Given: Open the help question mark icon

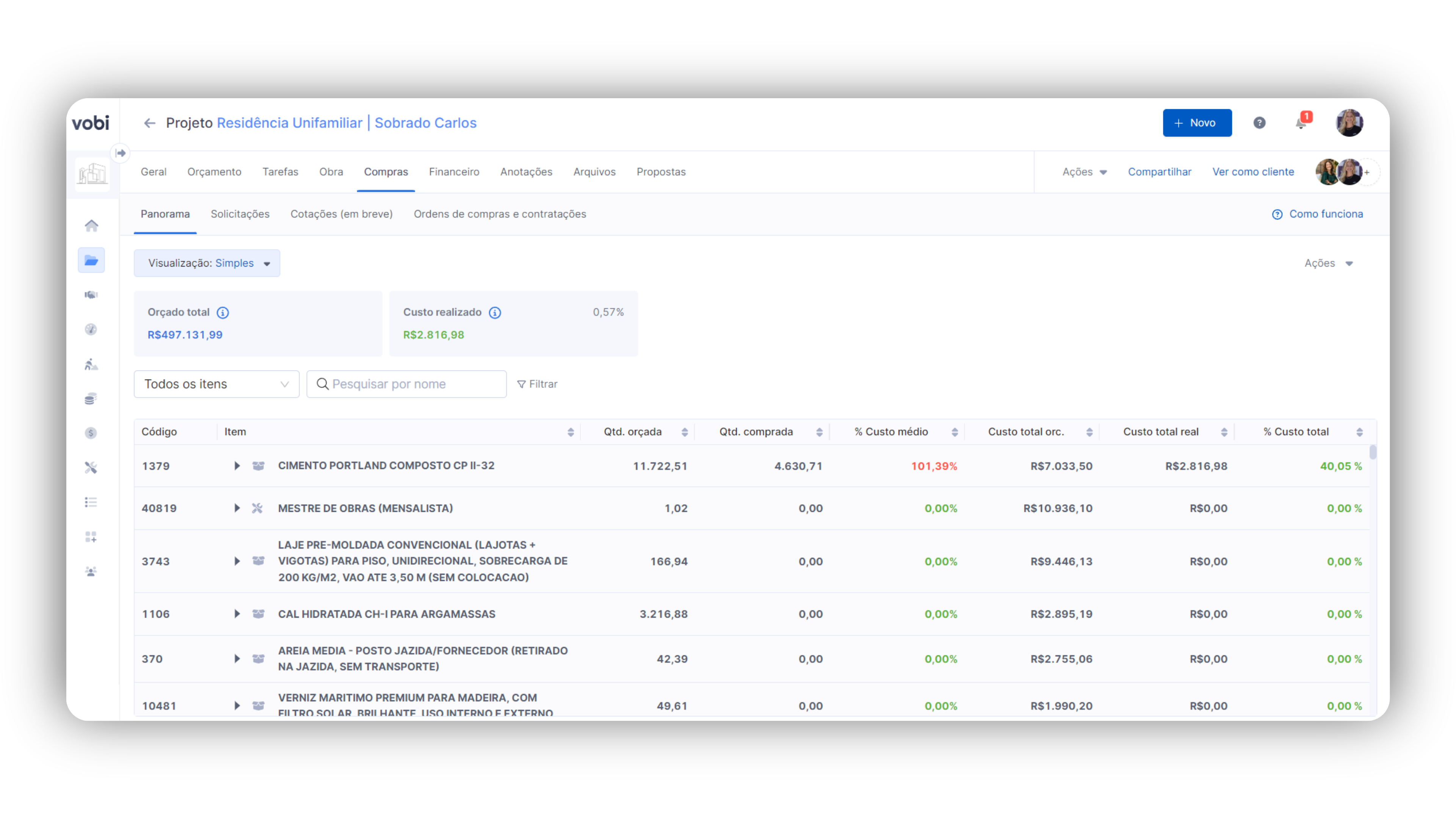Looking at the screenshot, I should pyautogui.click(x=1259, y=123).
